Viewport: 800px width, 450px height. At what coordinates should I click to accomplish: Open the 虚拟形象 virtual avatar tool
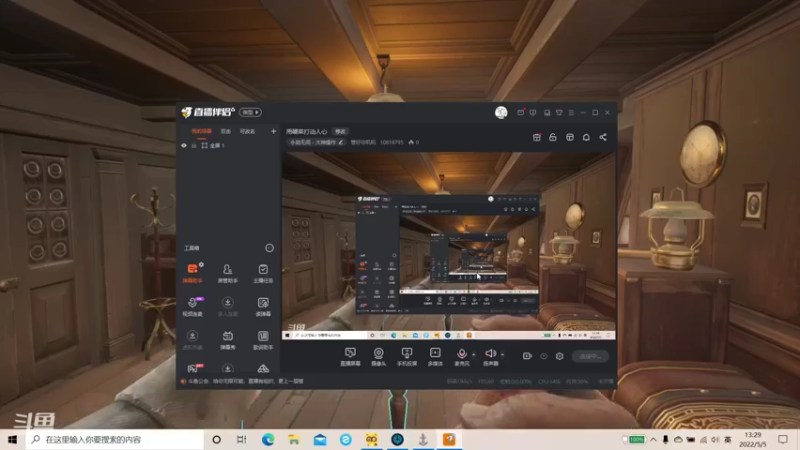tap(192, 340)
